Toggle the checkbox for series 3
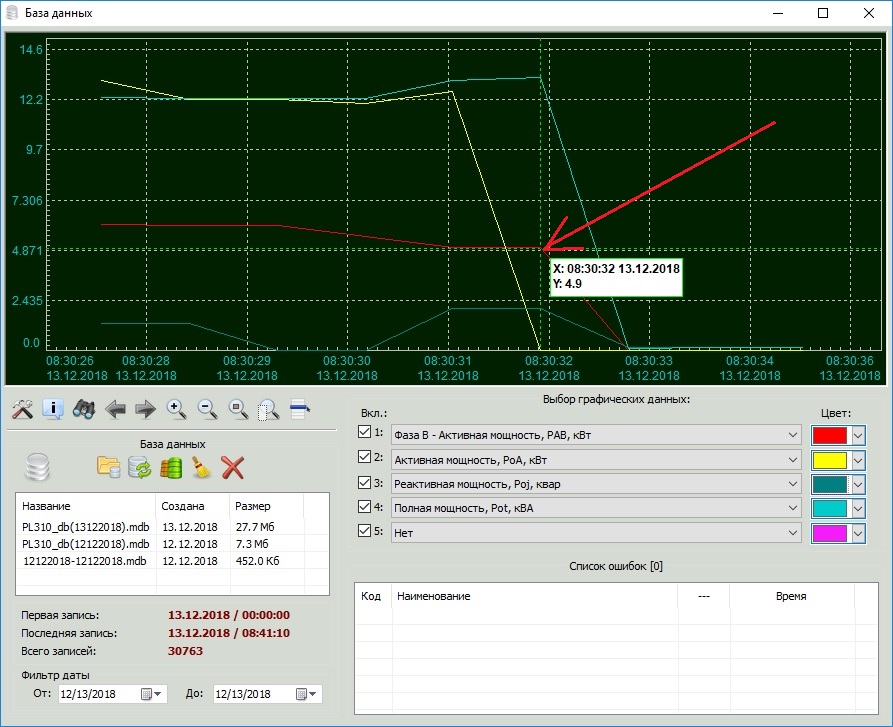The image size is (893, 727). 364,482
